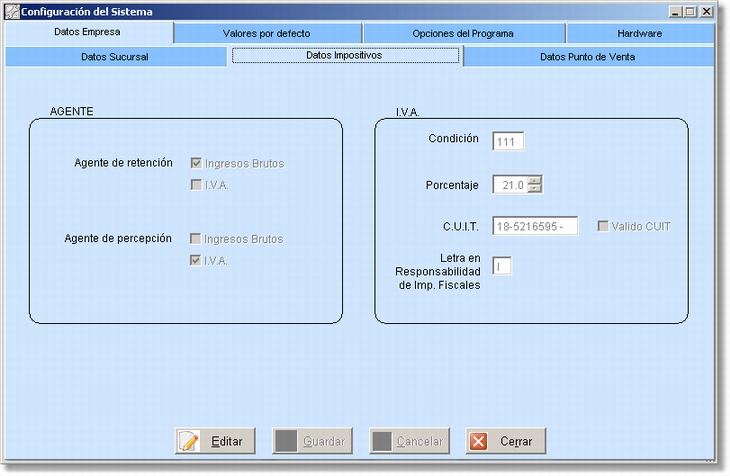Screen dimensions: 730x476
Task: Click the pencil icon on Editar button
Action: point(190,441)
